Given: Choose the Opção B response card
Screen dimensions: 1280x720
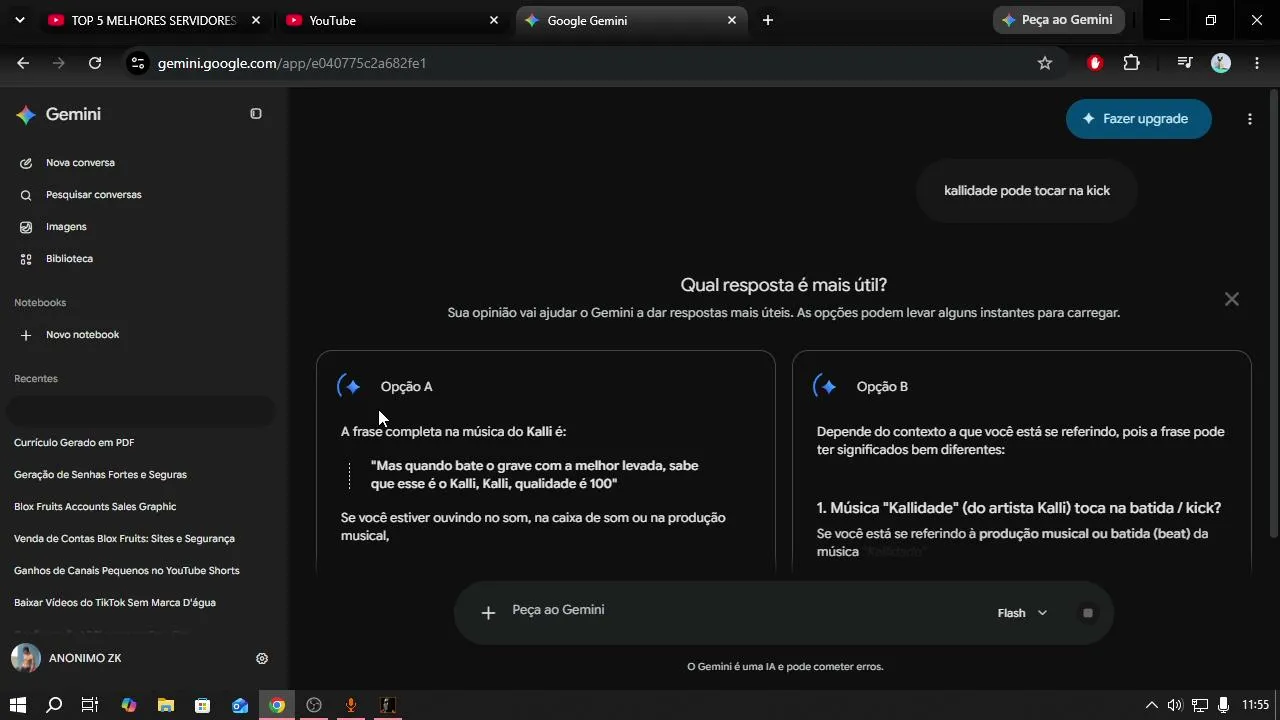Looking at the screenshot, I should [x=1022, y=461].
